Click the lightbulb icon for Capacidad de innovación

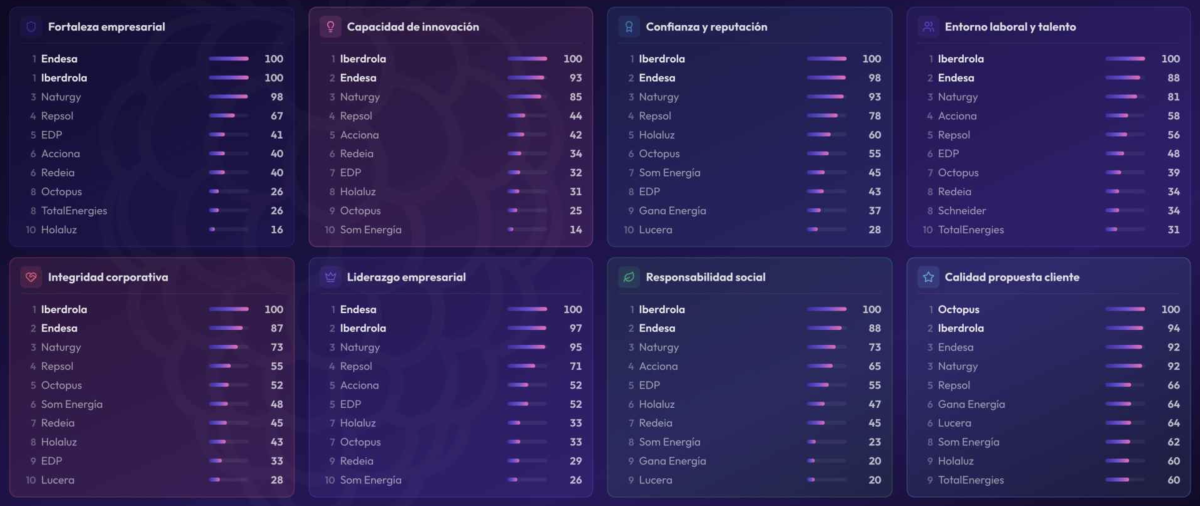tap(330, 27)
